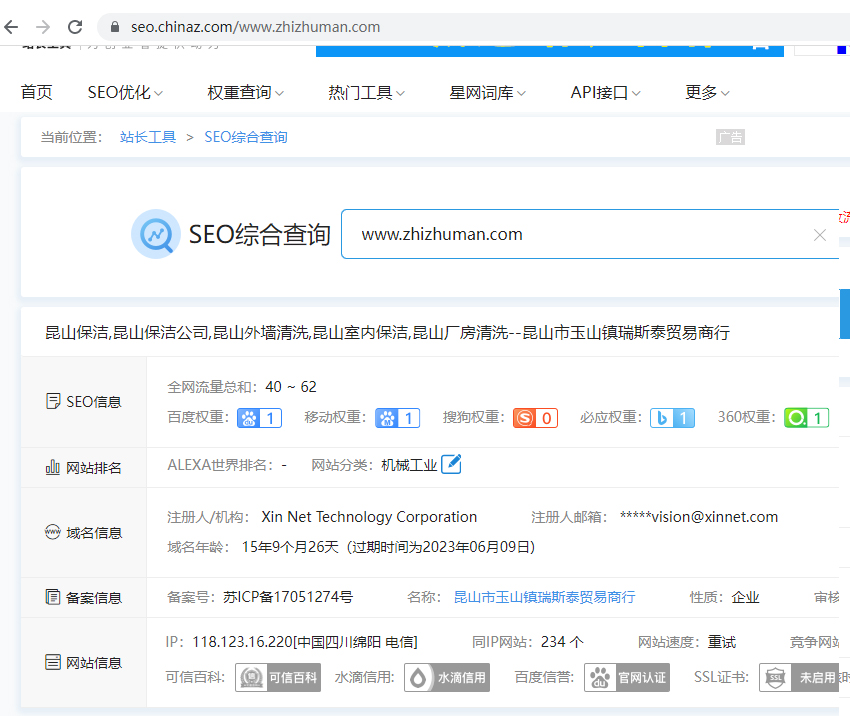Click the browser forward arrow
850x716 pixels.
(x=43, y=27)
